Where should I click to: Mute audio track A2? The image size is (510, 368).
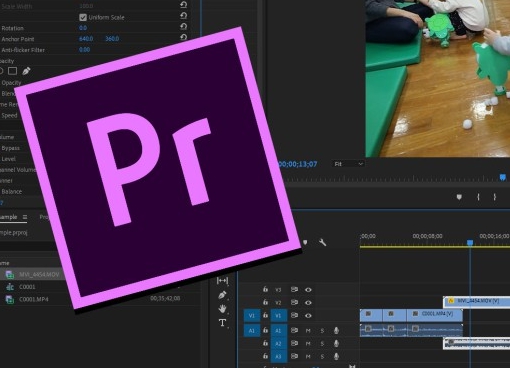(x=308, y=344)
